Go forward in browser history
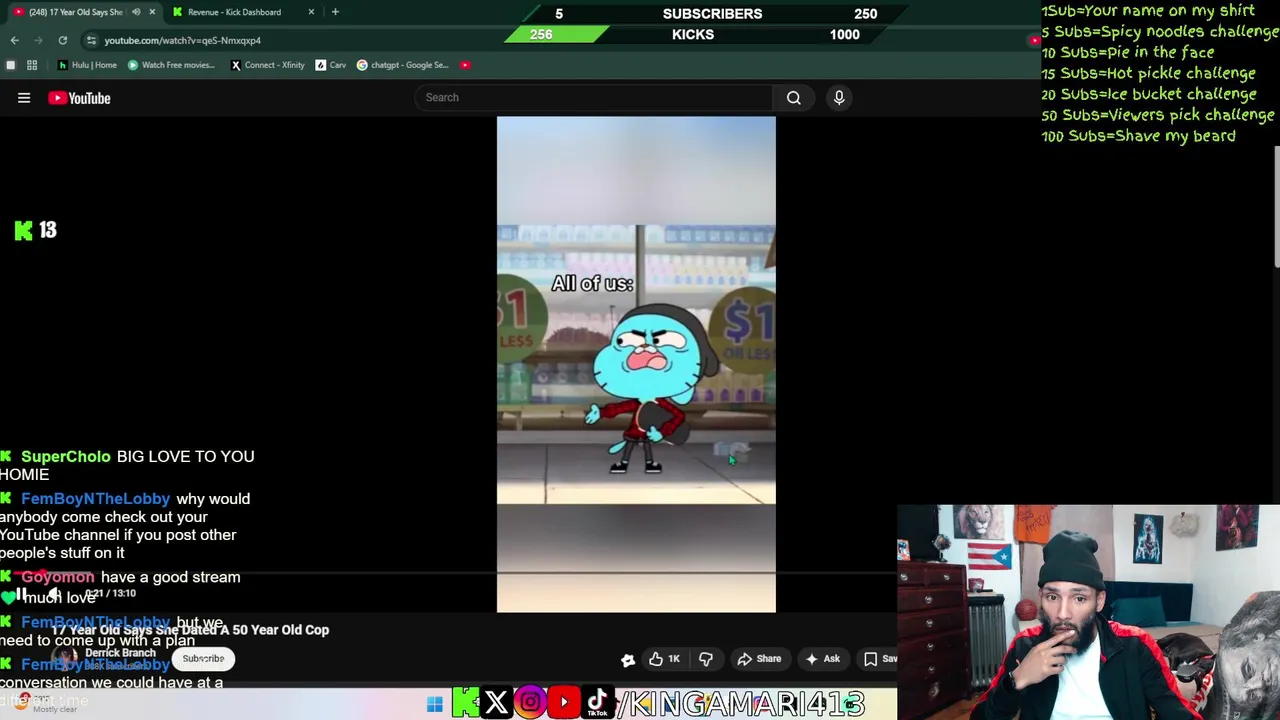This screenshot has width=1280, height=720. pyautogui.click(x=38, y=40)
